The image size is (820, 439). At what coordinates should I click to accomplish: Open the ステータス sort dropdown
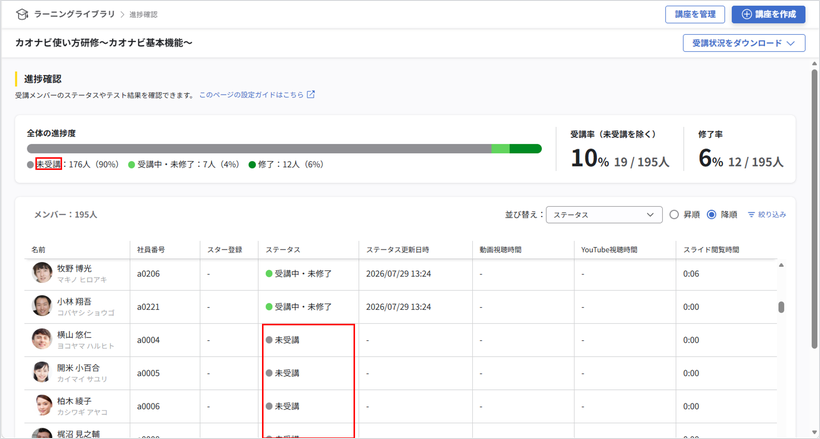click(604, 215)
